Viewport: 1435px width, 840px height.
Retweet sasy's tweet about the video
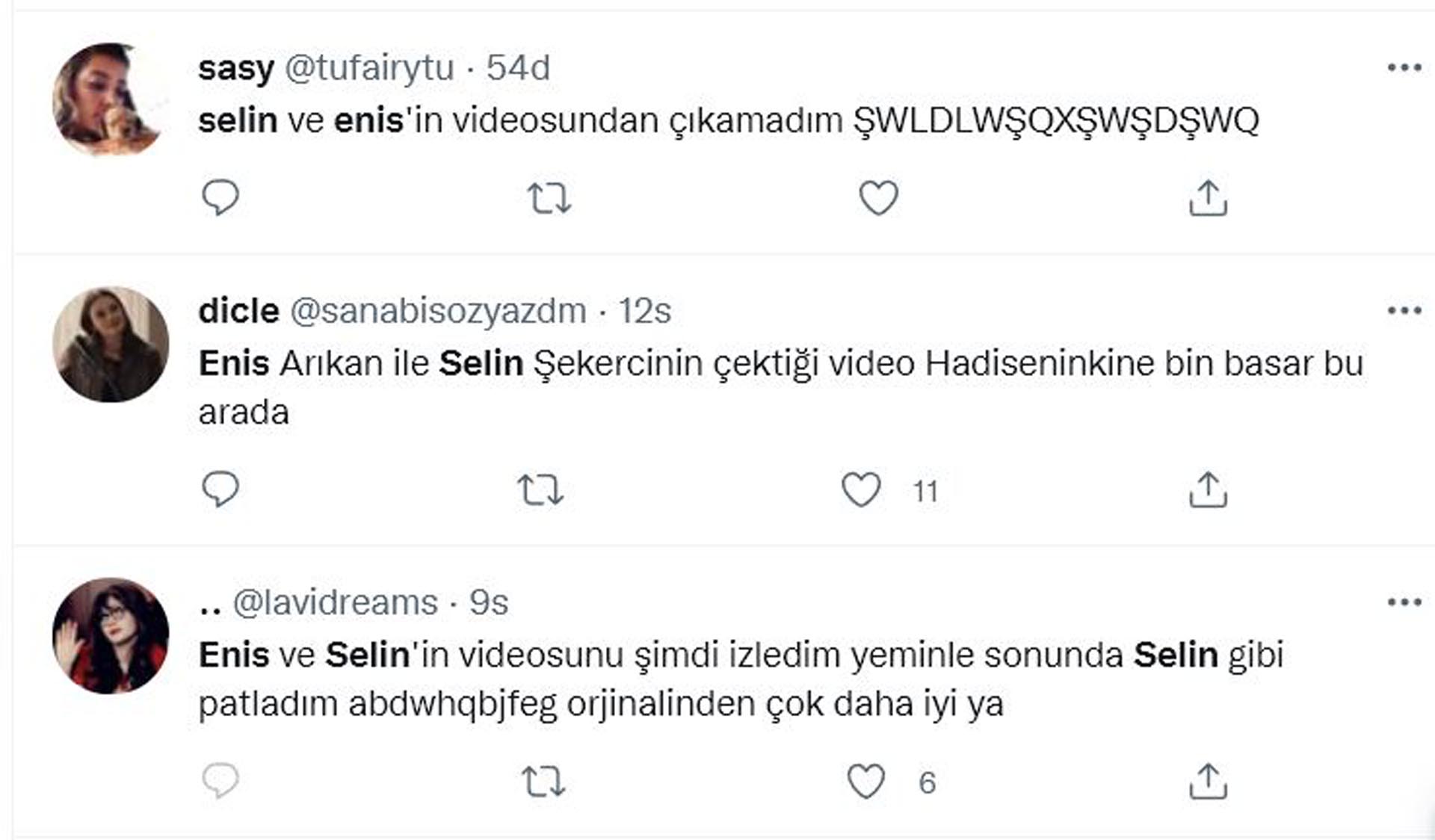549,197
